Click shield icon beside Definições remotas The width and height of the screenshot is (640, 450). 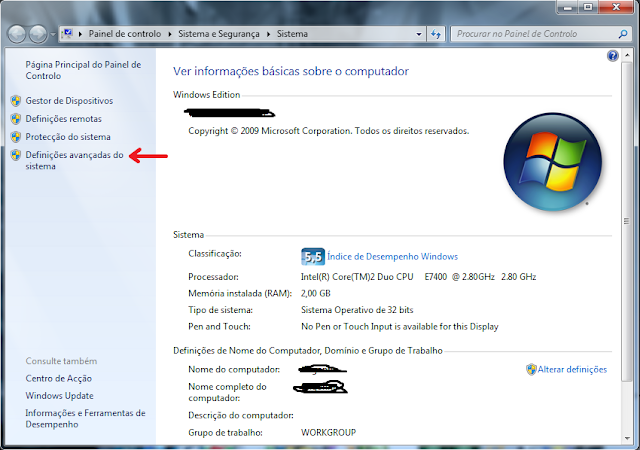click(x=16, y=119)
